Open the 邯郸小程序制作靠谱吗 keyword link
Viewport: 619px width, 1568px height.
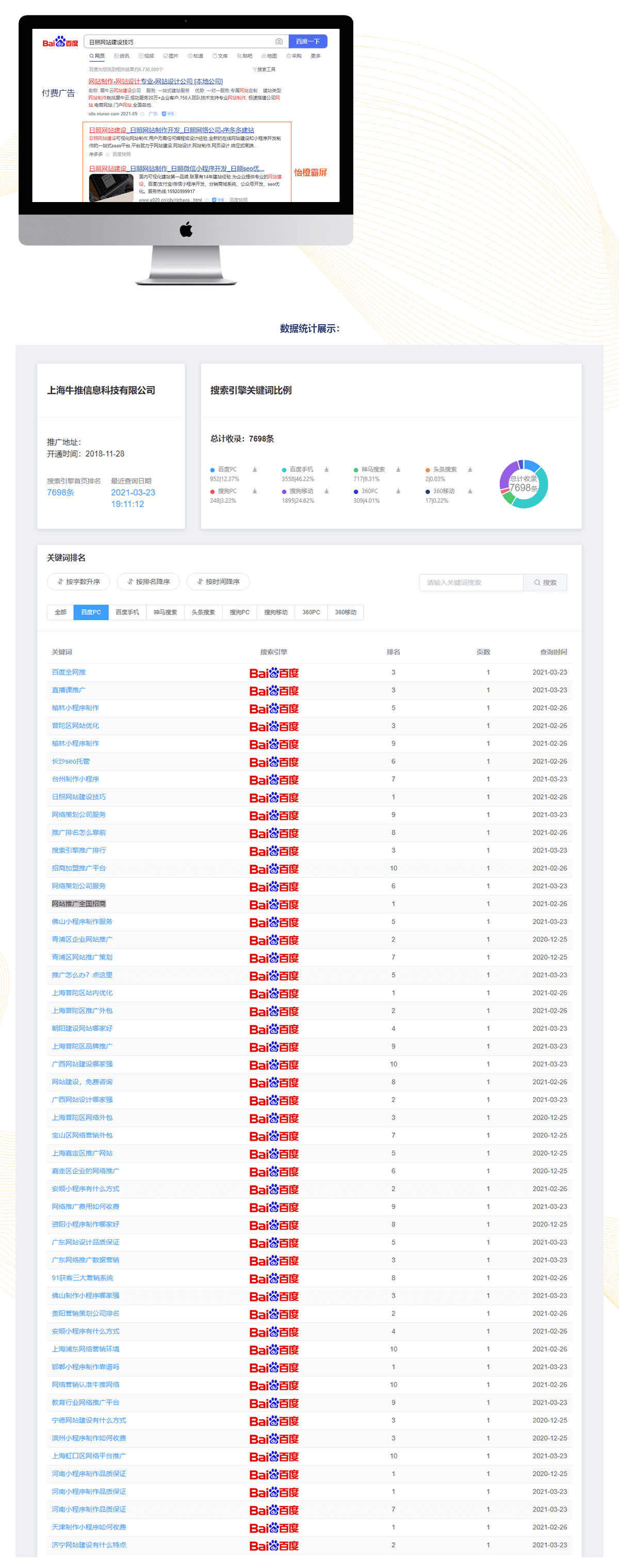click(85, 1366)
